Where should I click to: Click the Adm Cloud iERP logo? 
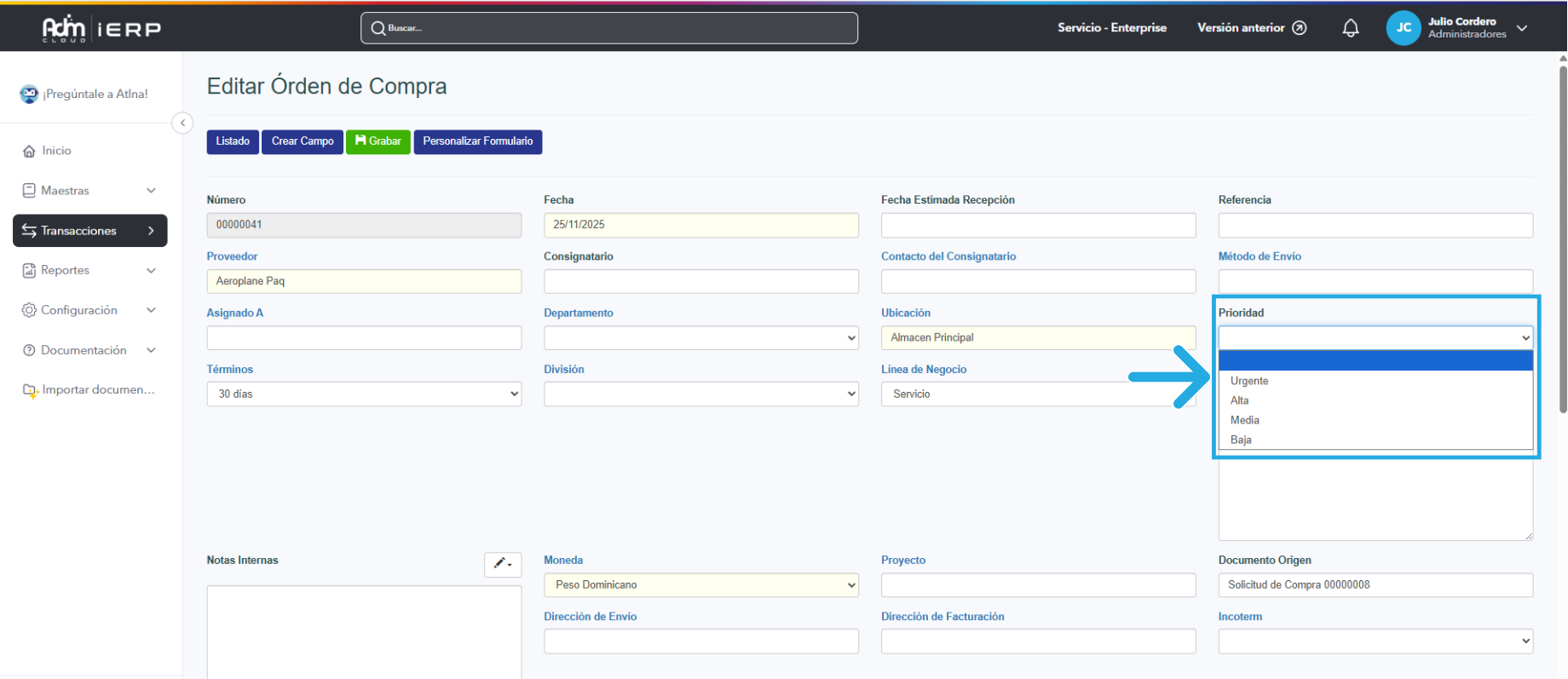click(x=102, y=29)
